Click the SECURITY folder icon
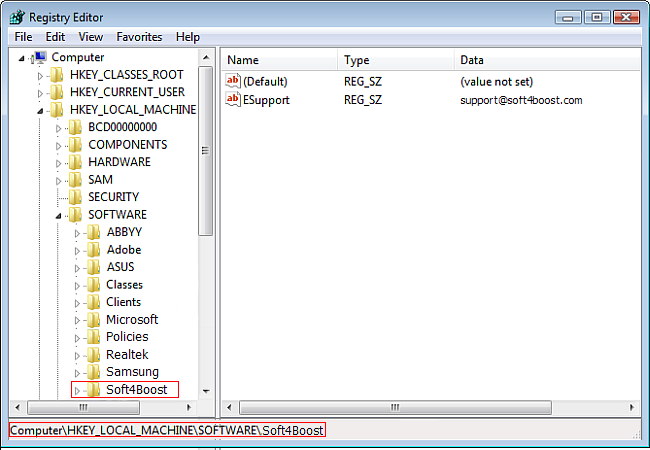650x450 pixels. pyautogui.click(x=75, y=197)
